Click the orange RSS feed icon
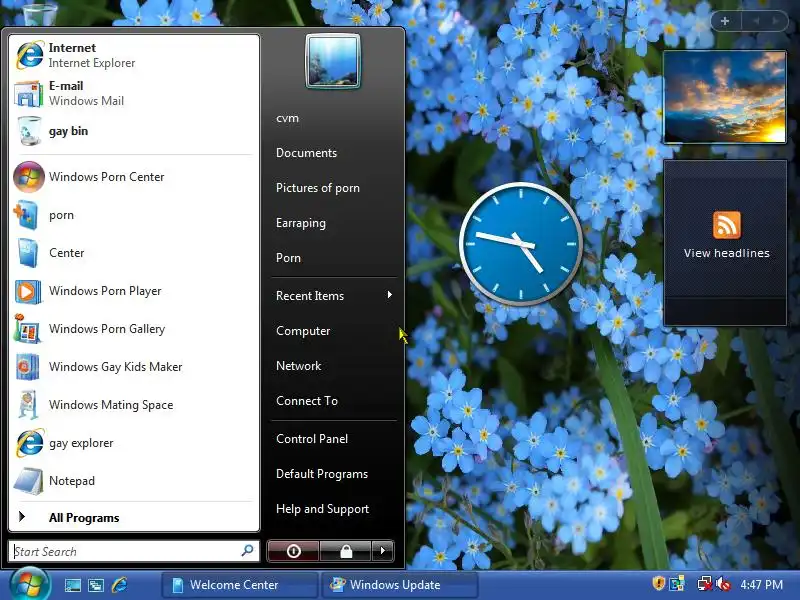 coord(727,224)
